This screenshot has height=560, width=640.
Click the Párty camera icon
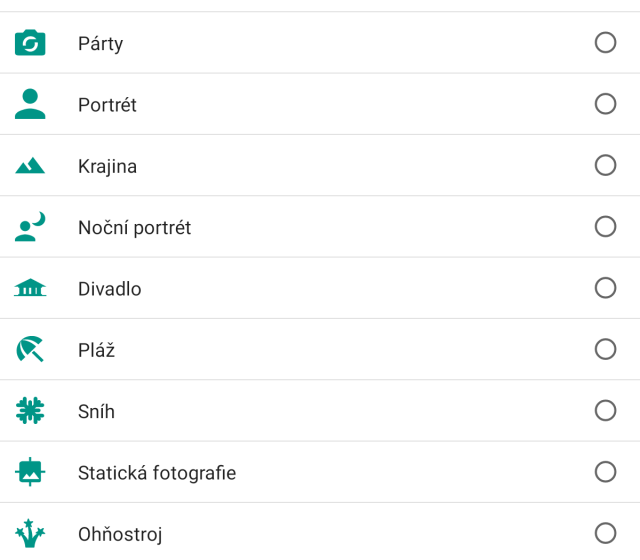click(30, 43)
